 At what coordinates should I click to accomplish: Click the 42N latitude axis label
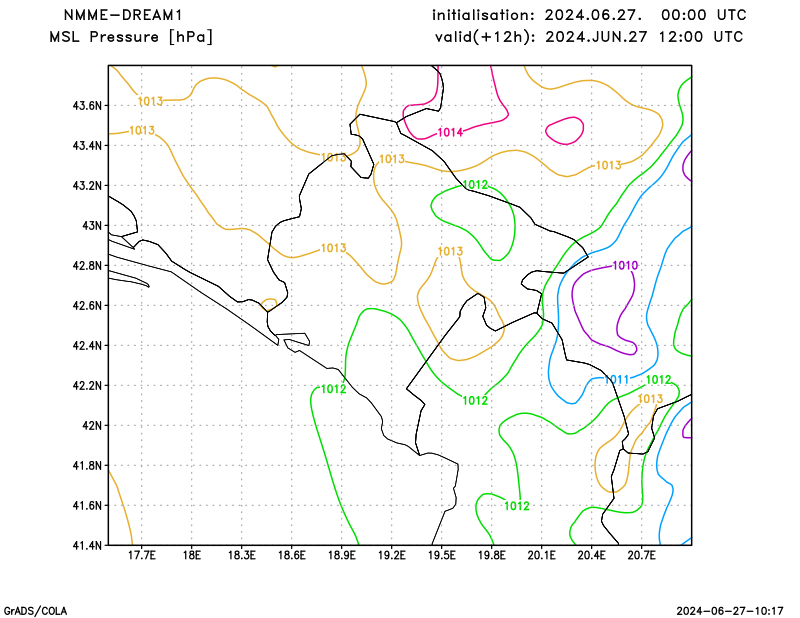[x=92, y=425]
